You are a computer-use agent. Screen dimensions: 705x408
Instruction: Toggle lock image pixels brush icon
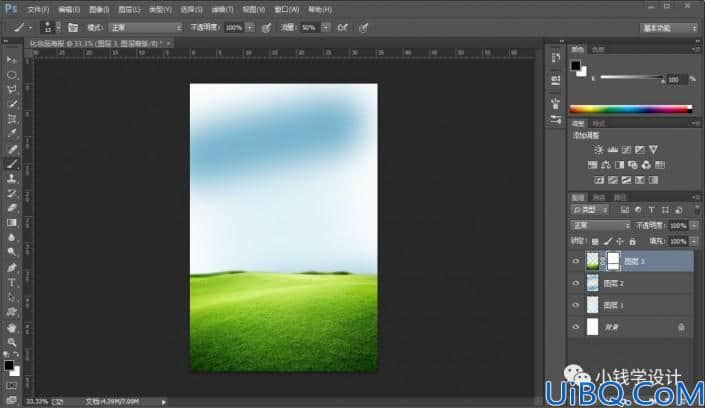(x=607, y=242)
